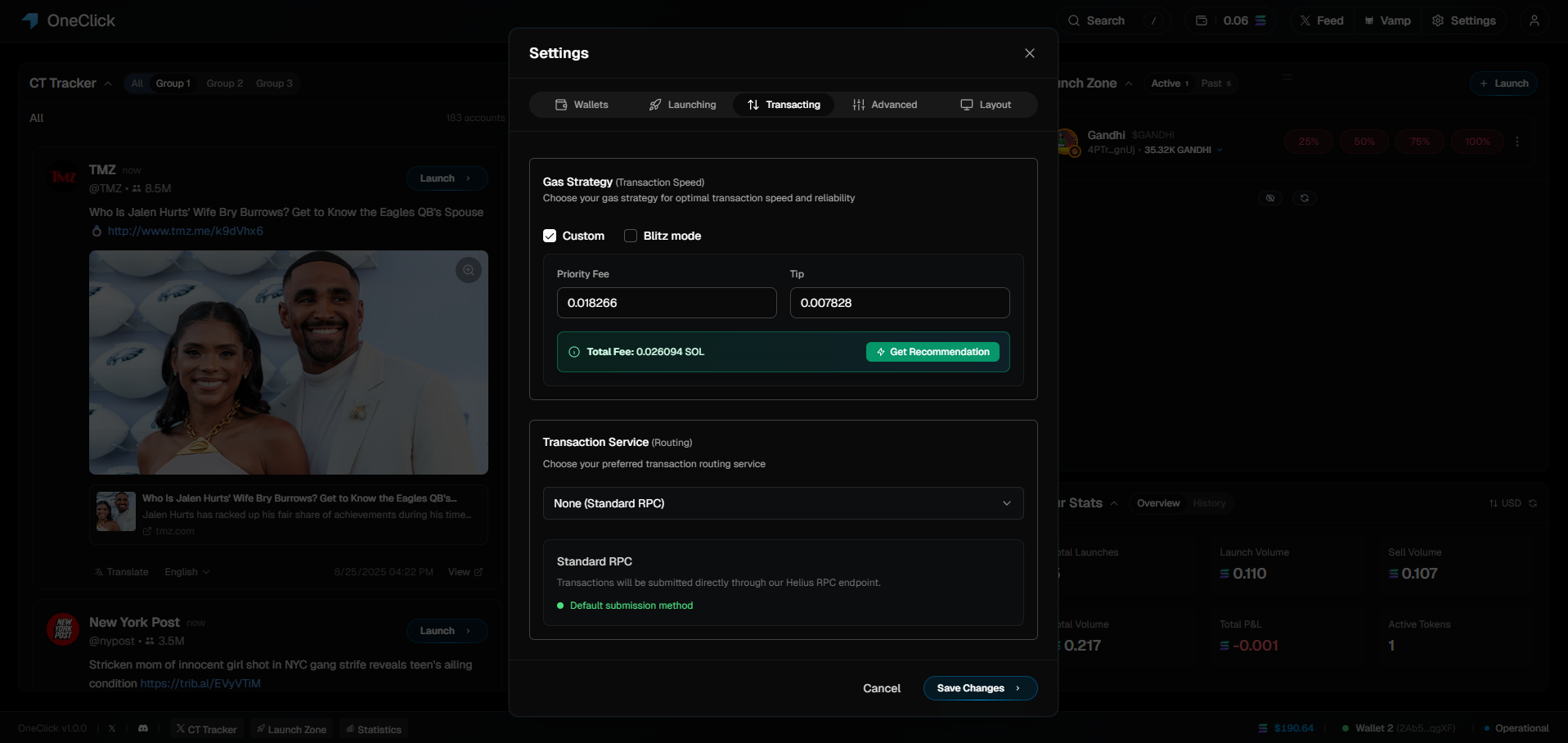The height and width of the screenshot is (743, 1568).
Task: Sell 75% of Gandhi token
Action: click(1420, 142)
